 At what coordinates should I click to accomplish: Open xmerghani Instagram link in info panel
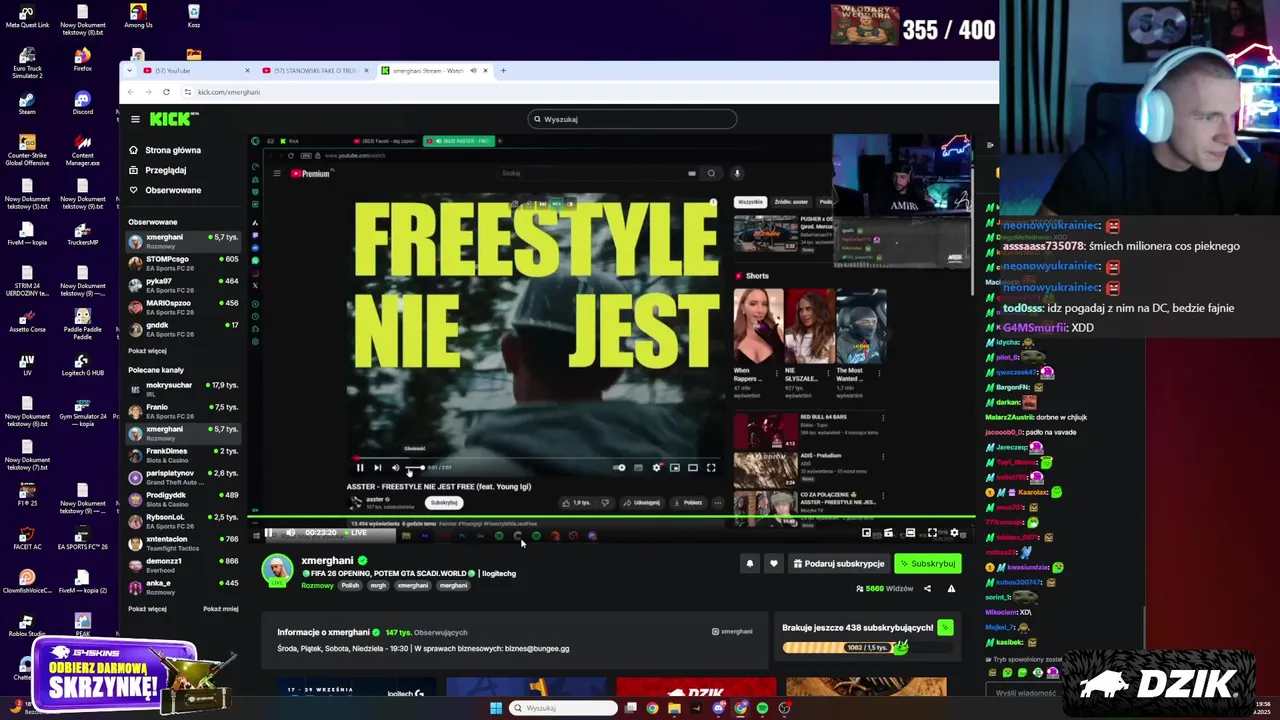click(x=732, y=632)
